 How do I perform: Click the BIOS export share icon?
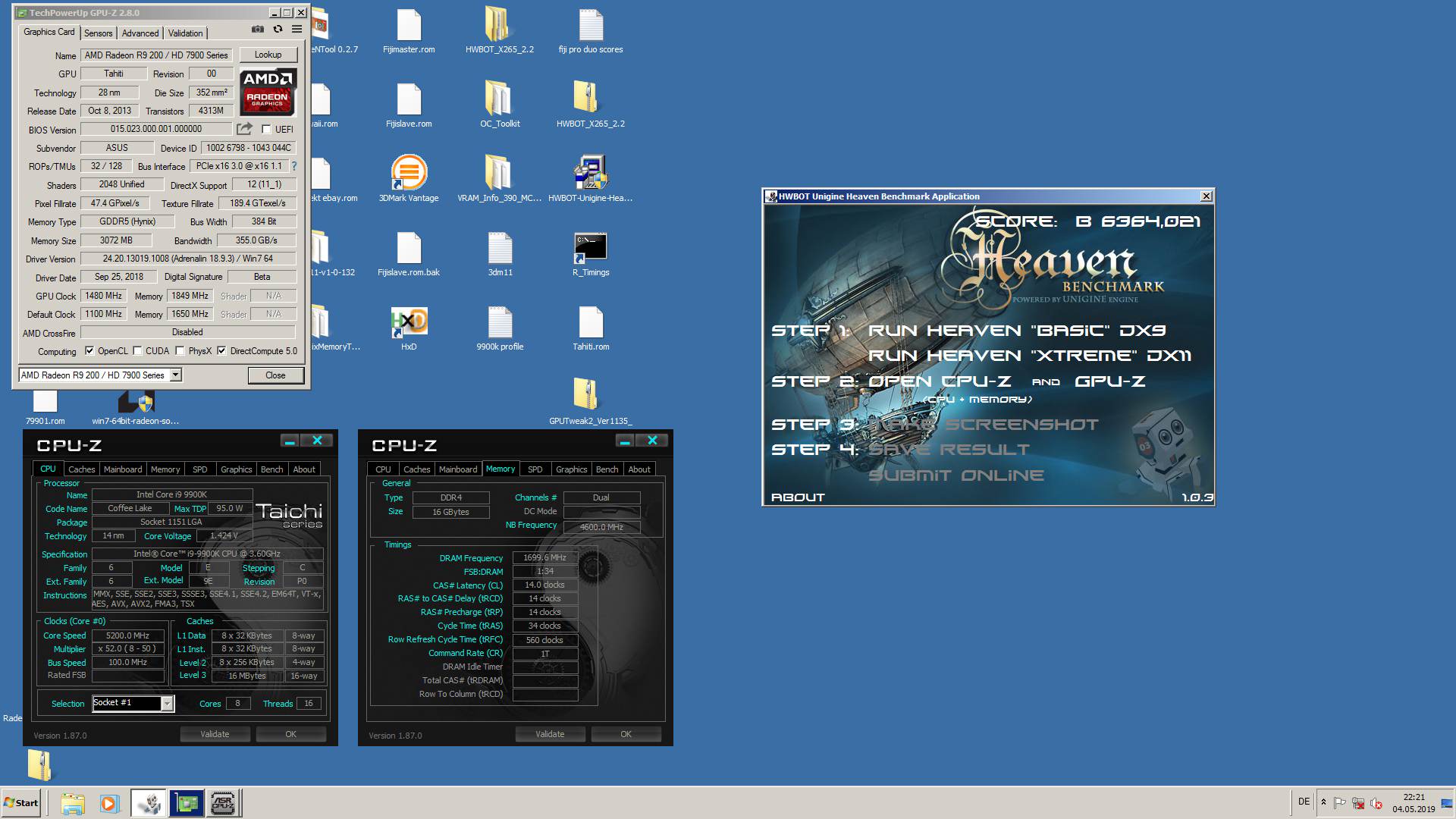(244, 129)
